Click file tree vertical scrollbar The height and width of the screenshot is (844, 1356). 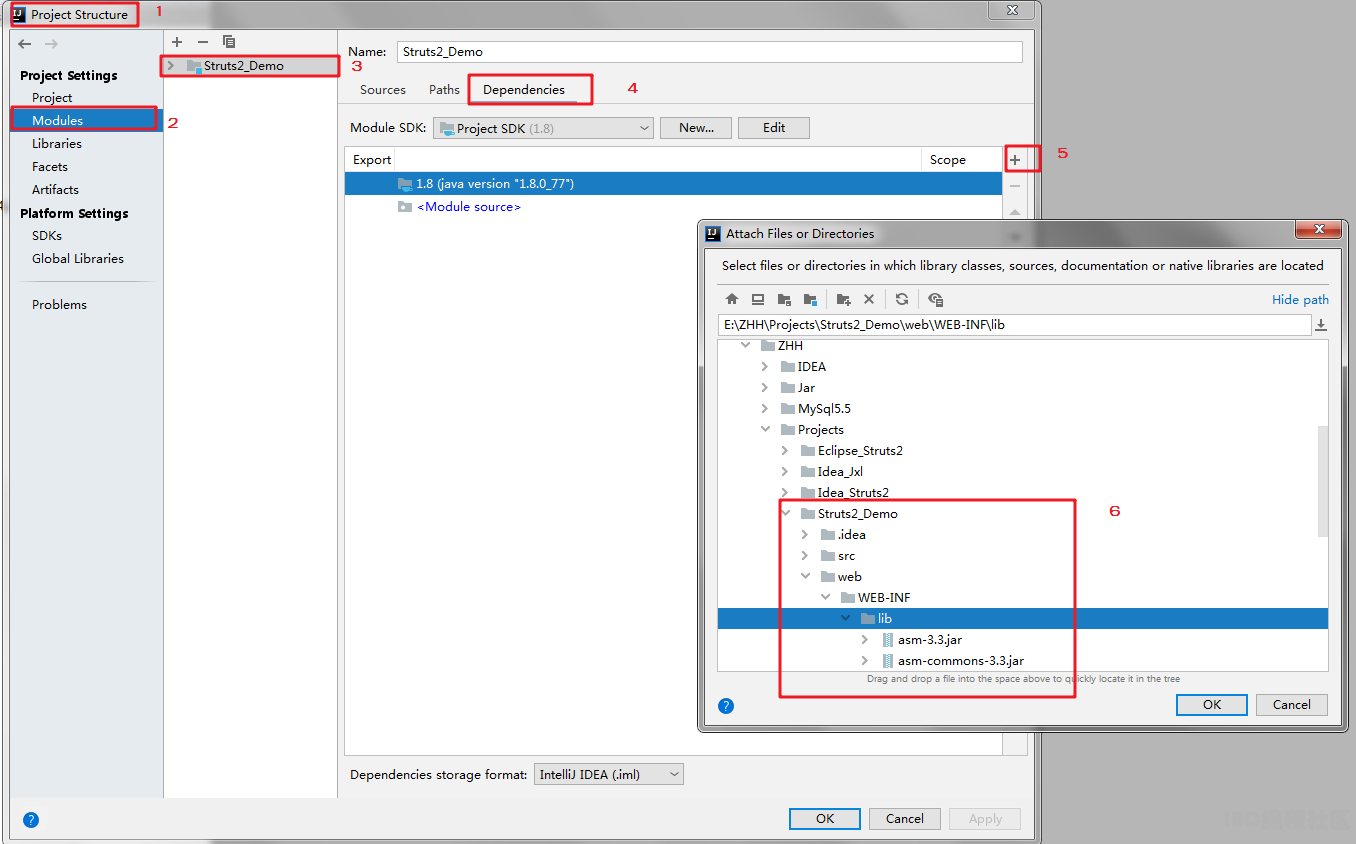tap(1323, 481)
